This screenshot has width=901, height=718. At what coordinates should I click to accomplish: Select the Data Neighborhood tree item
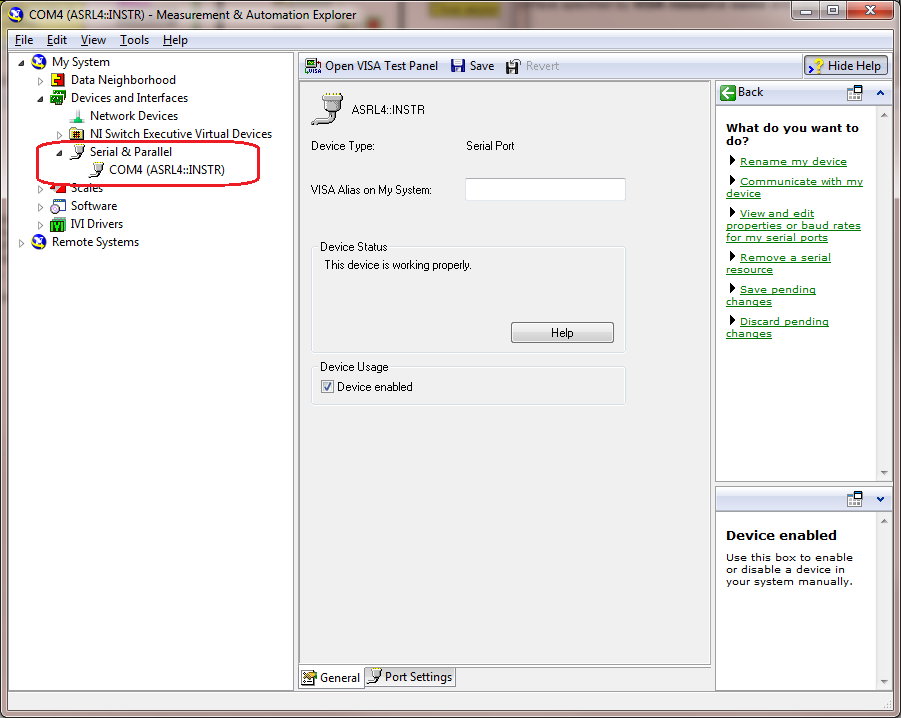pyautogui.click(x=123, y=80)
